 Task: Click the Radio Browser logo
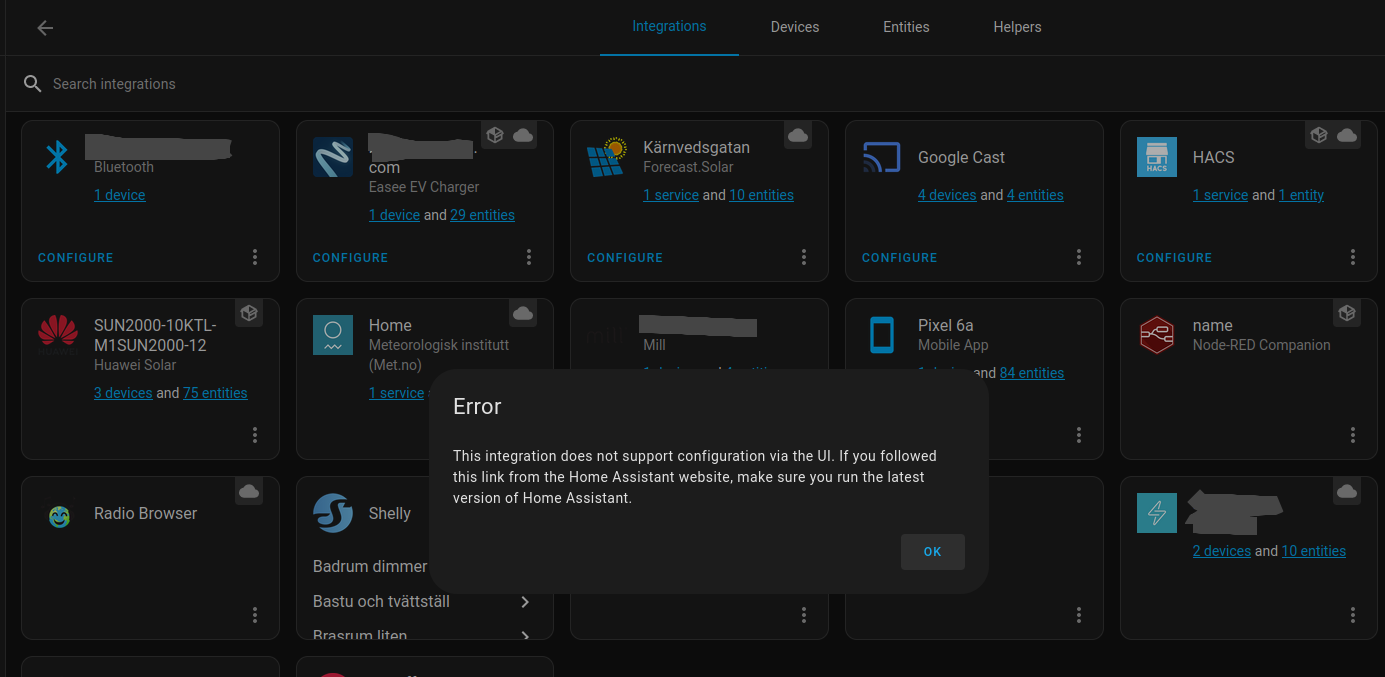[x=59, y=516]
